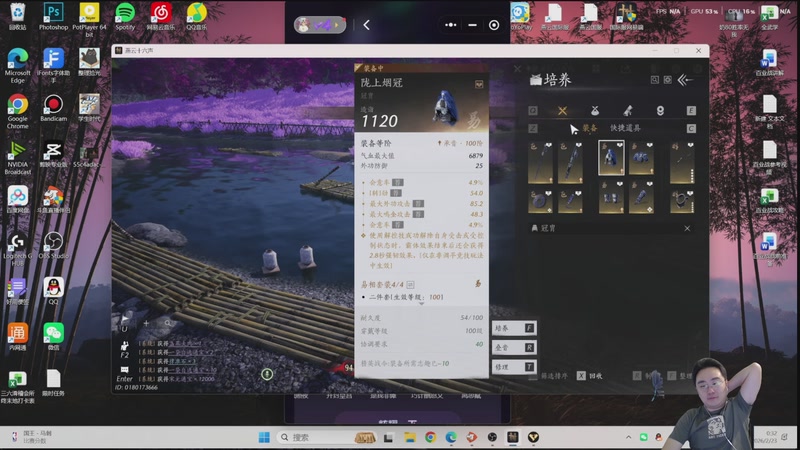Click the back chevron in top overlay bar
800x450 pixels.
point(366,24)
